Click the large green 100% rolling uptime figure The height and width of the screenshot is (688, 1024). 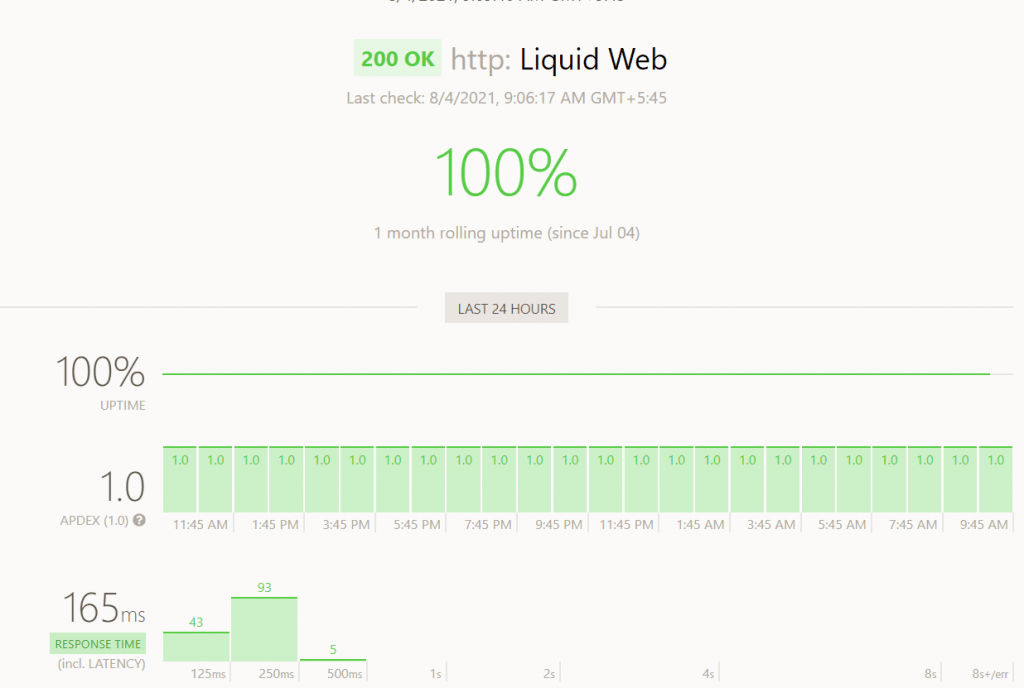click(x=506, y=172)
